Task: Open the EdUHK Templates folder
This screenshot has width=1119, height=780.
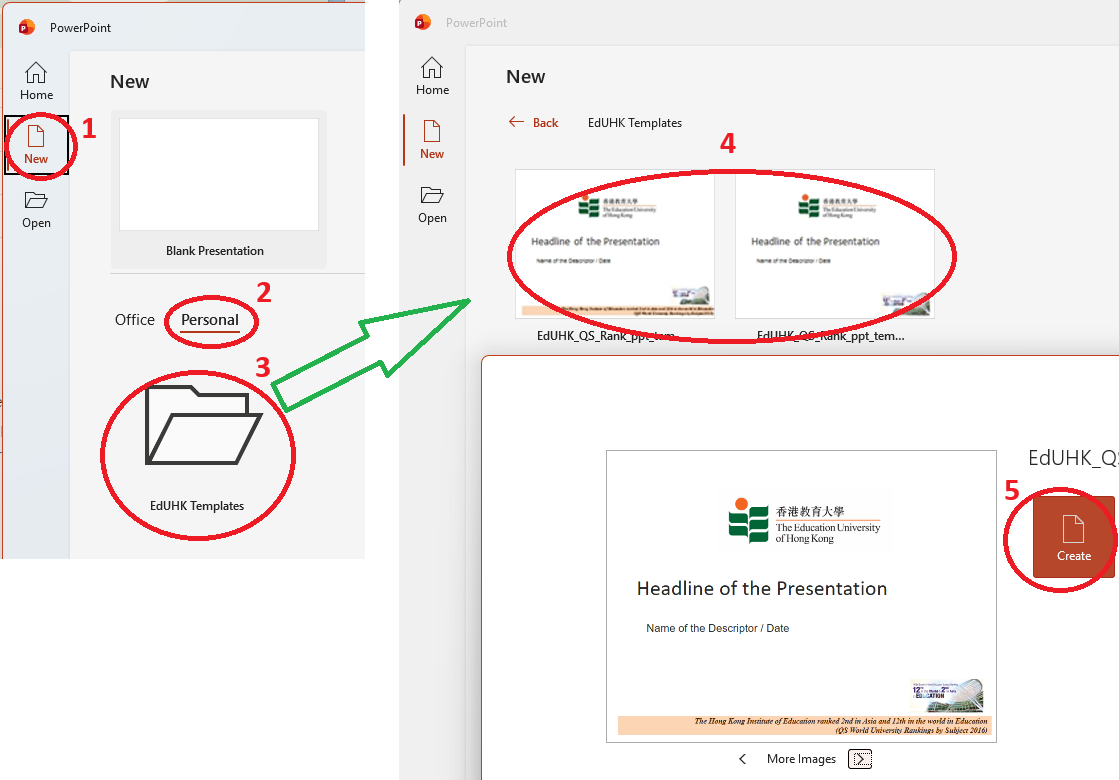Action: pyautogui.click(x=198, y=449)
